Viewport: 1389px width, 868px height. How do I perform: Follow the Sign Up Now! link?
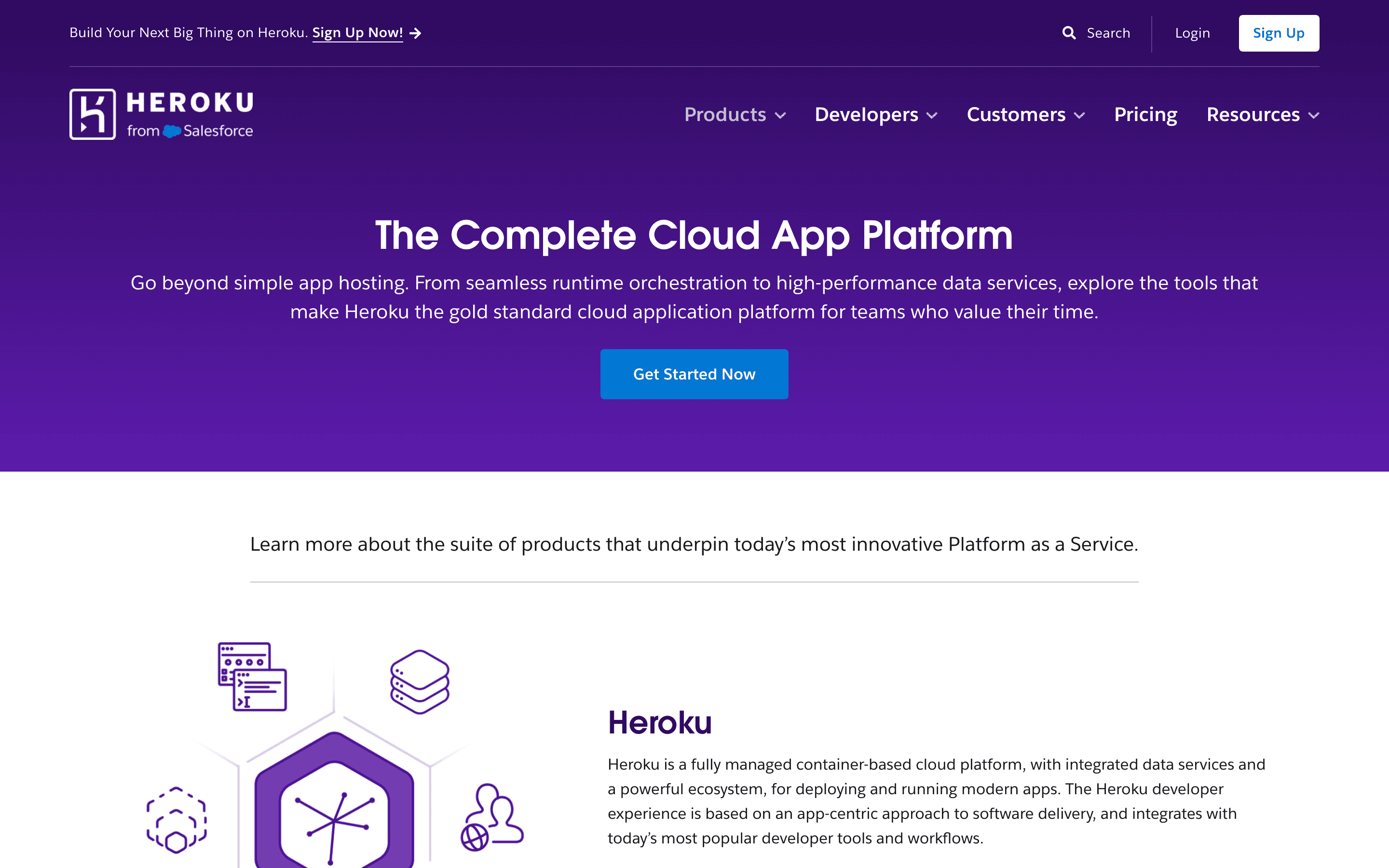357,33
